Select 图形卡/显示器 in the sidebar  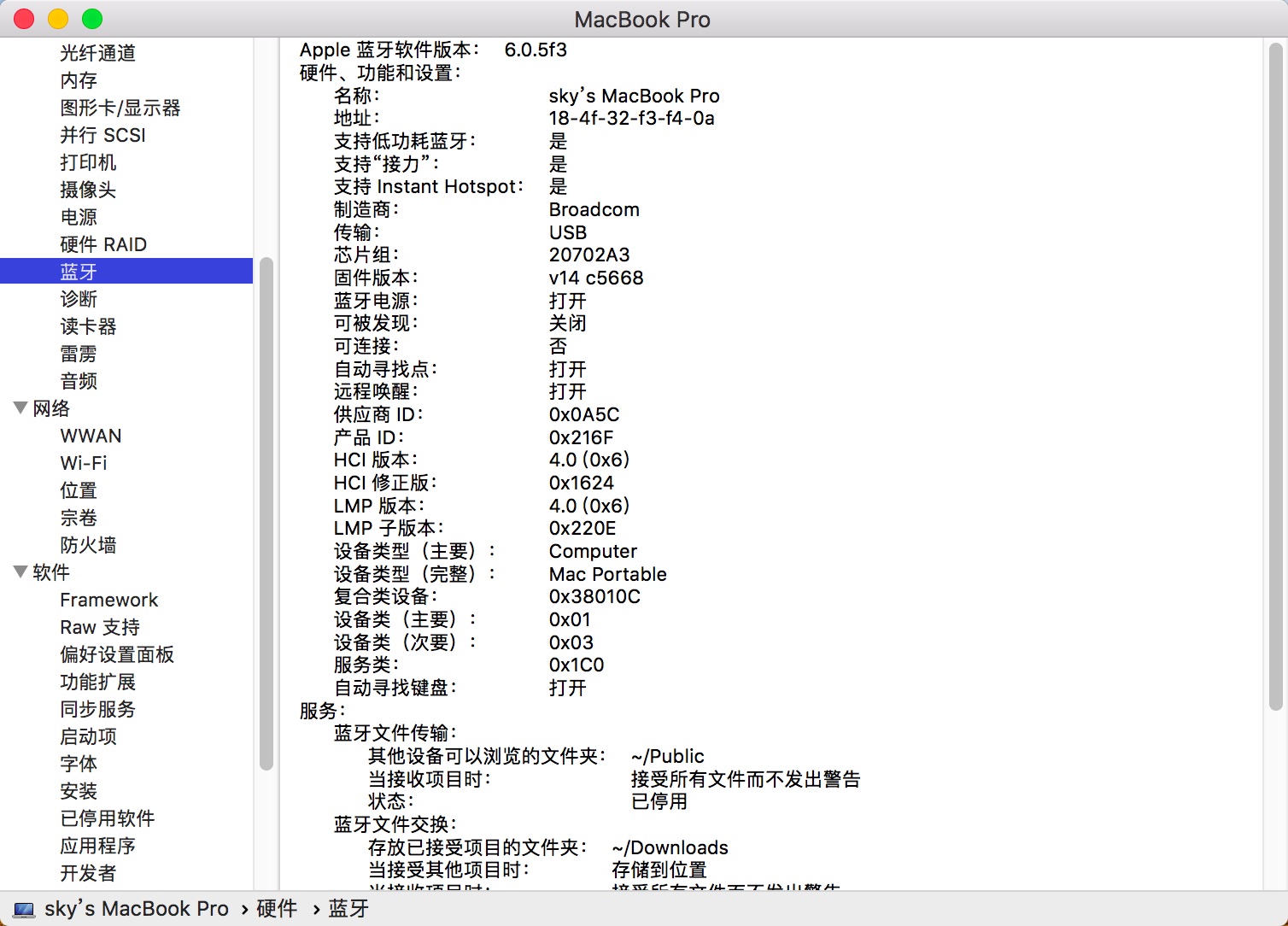(x=120, y=108)
